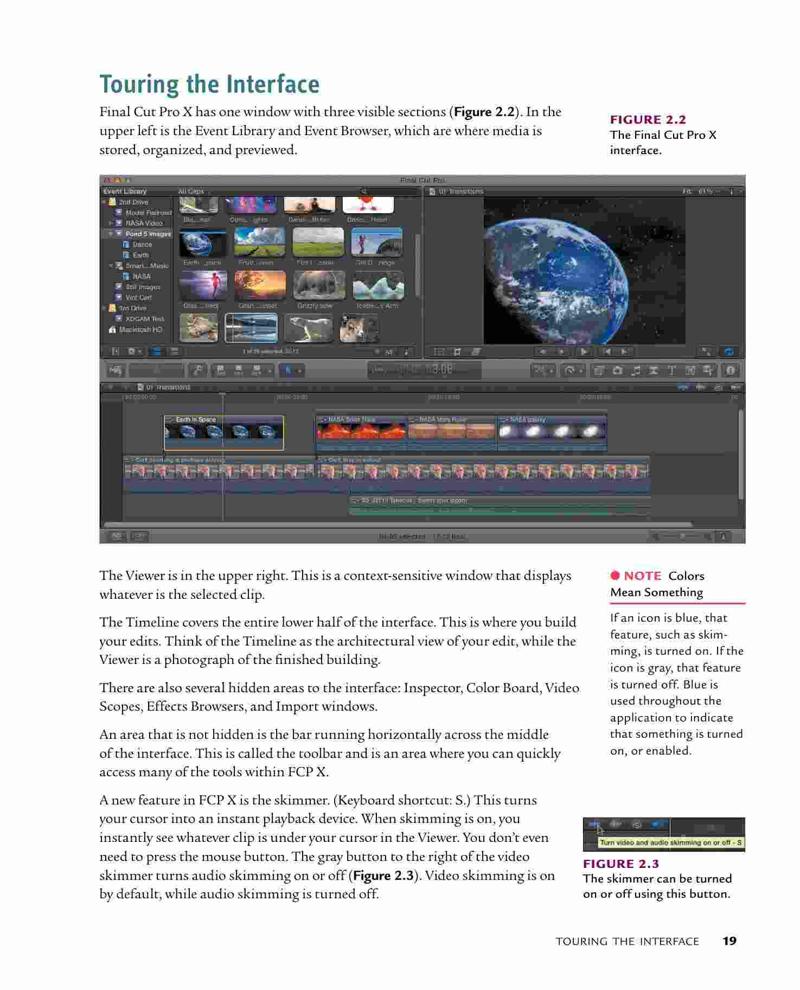
Task: Switch Event Browser to list view
Action: tap(174, 351)
